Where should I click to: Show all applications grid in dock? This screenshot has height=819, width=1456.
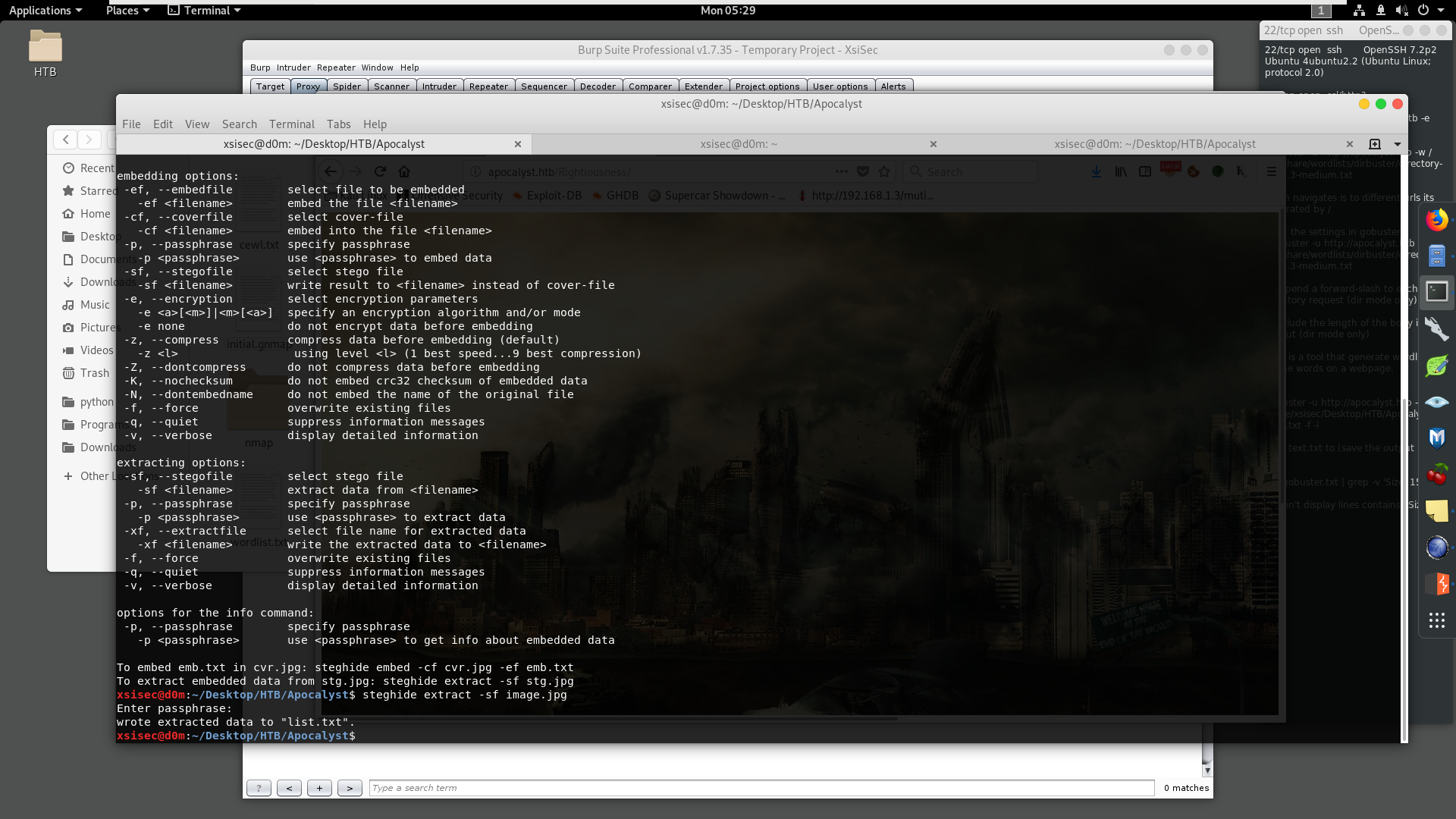tap(1436, 621)
